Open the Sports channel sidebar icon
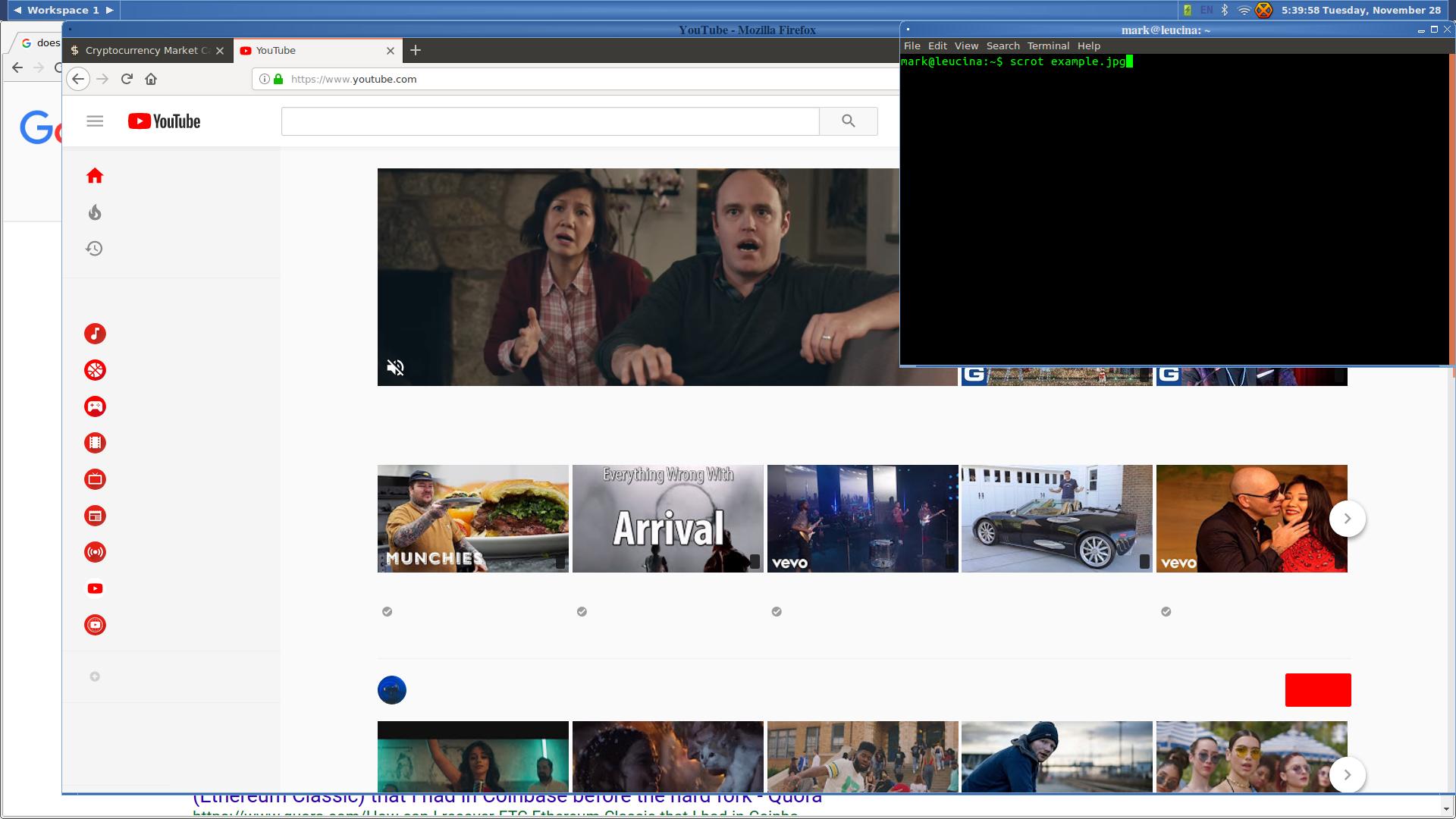 tap(95, 370)
